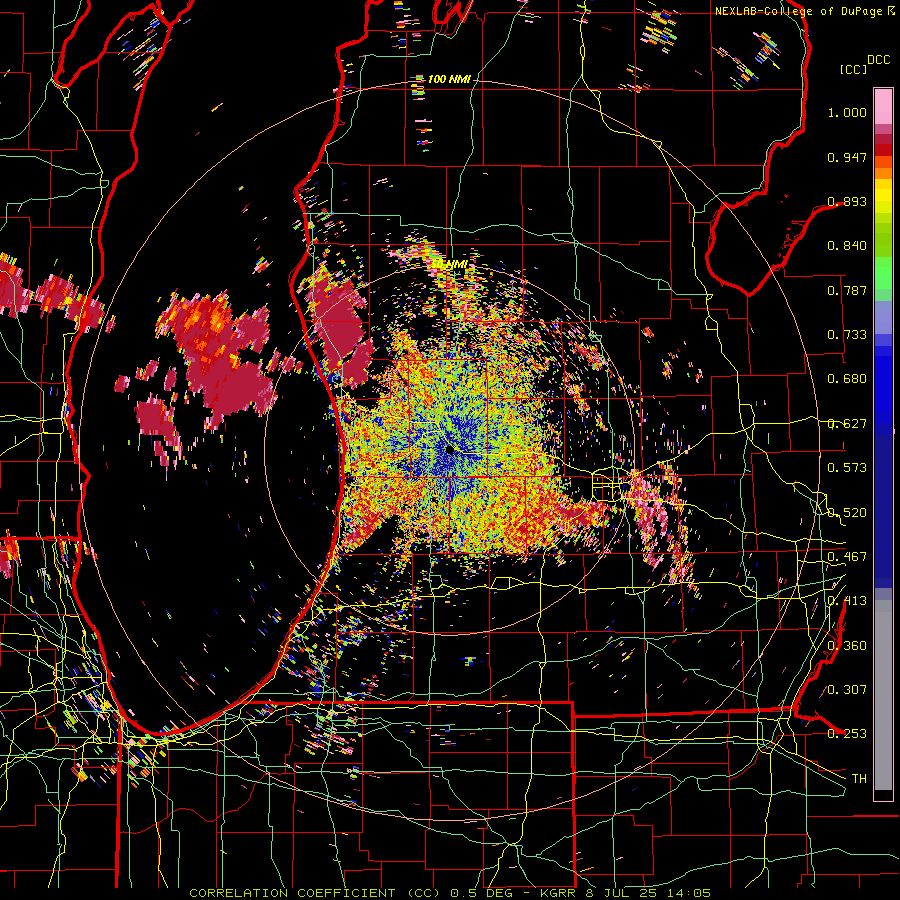Click the 0.467 scale value
The image size is (900, 900).
pos(847,557)
